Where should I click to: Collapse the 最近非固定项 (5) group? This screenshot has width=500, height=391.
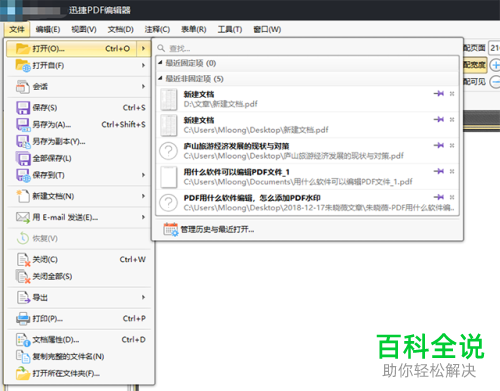[x=160, y=78]
